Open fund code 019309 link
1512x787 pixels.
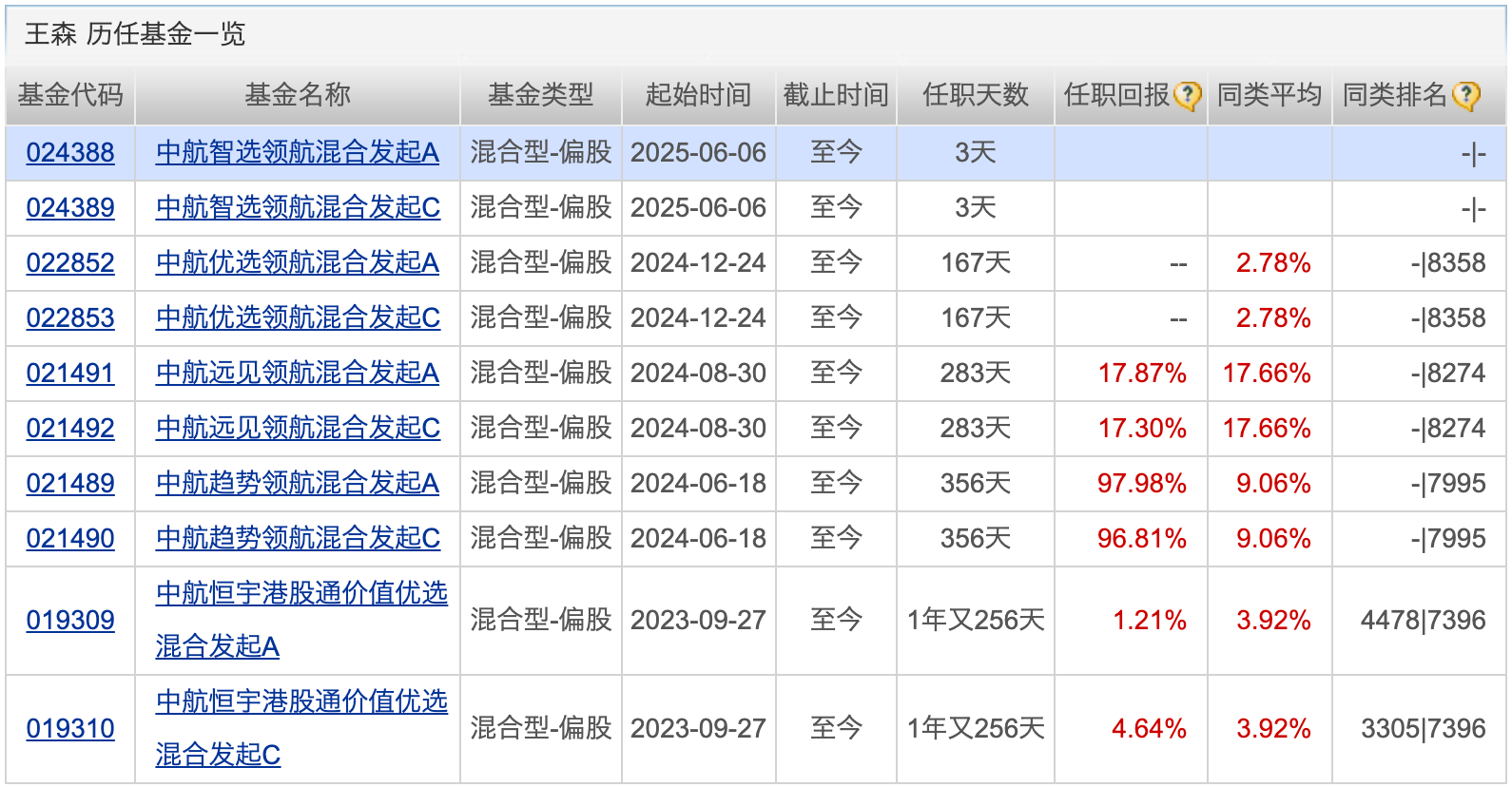point(70,620)
